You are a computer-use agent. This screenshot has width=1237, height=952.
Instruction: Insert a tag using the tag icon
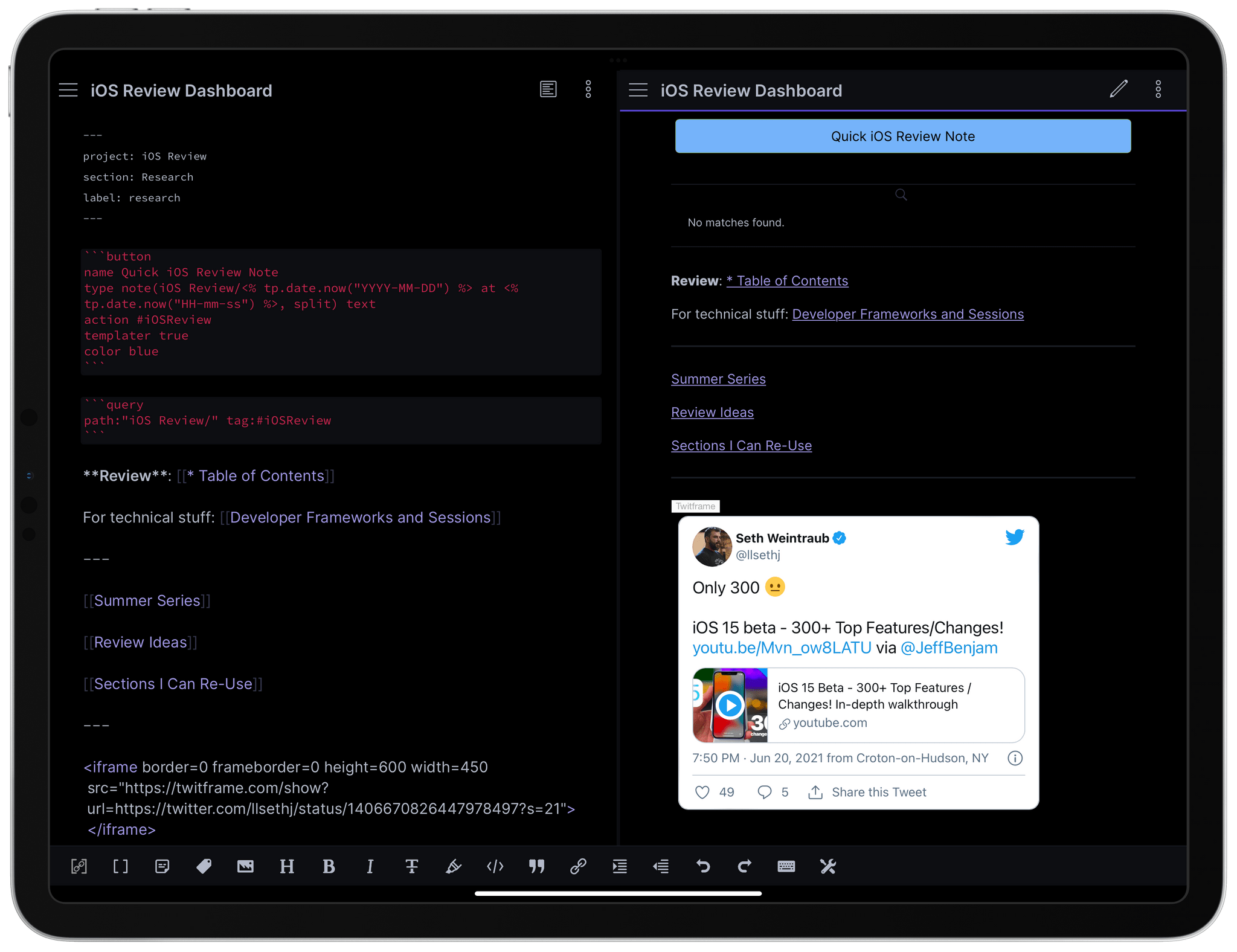(x=204, y=866)
